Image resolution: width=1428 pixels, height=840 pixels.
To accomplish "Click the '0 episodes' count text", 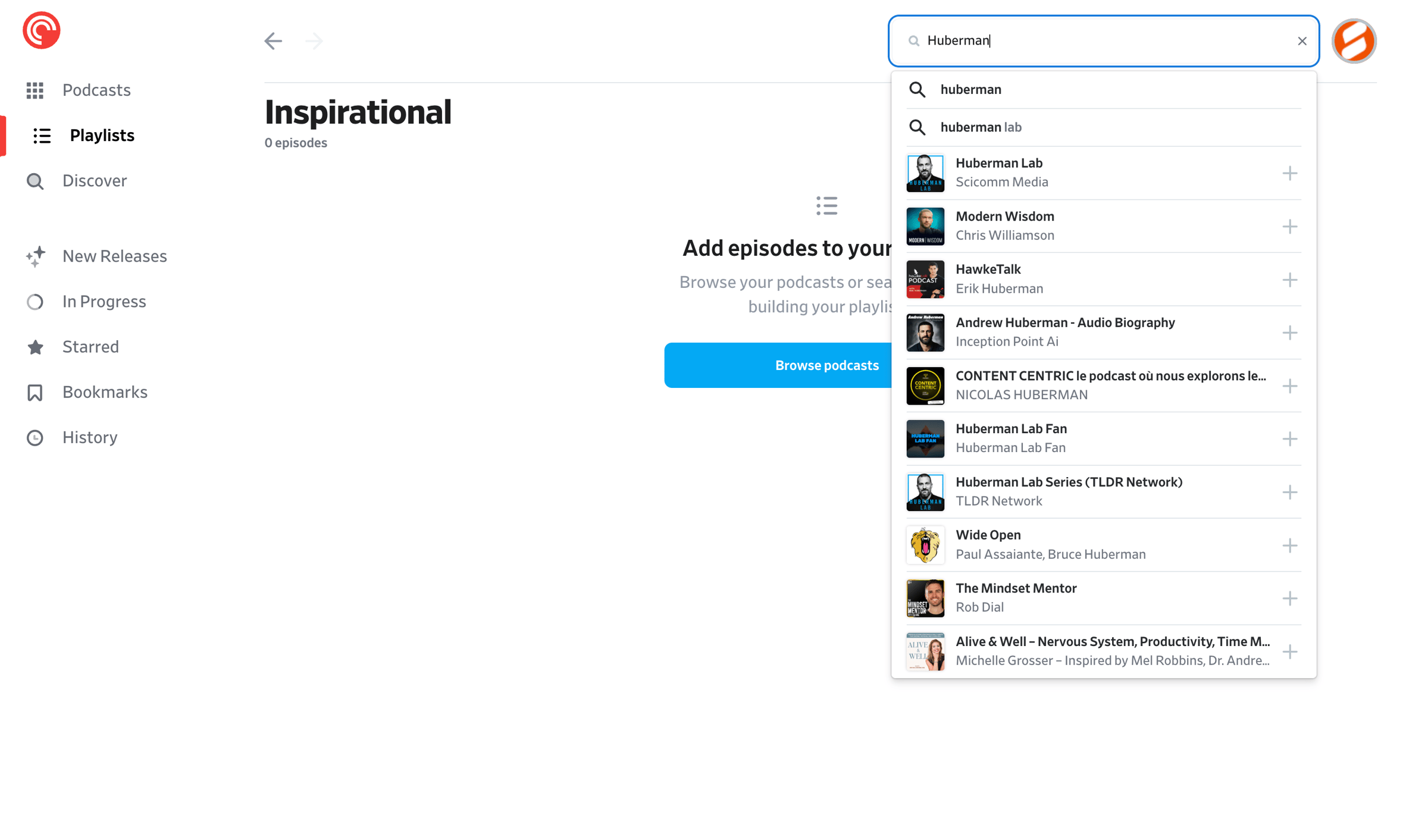I will pyautogui.click(x=296, y=143).
